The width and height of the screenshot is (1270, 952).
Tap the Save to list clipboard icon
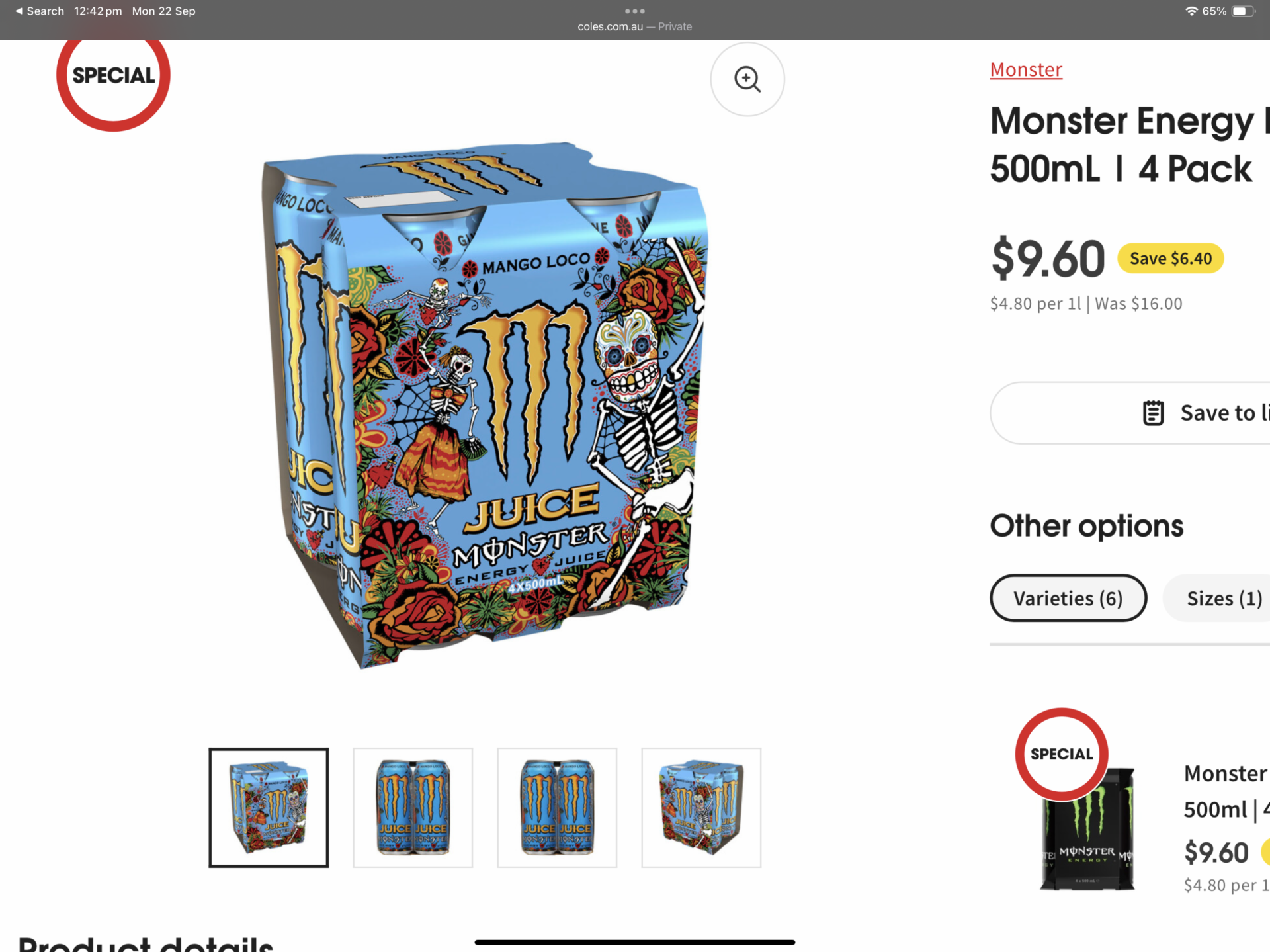(x=1153, y=413)
